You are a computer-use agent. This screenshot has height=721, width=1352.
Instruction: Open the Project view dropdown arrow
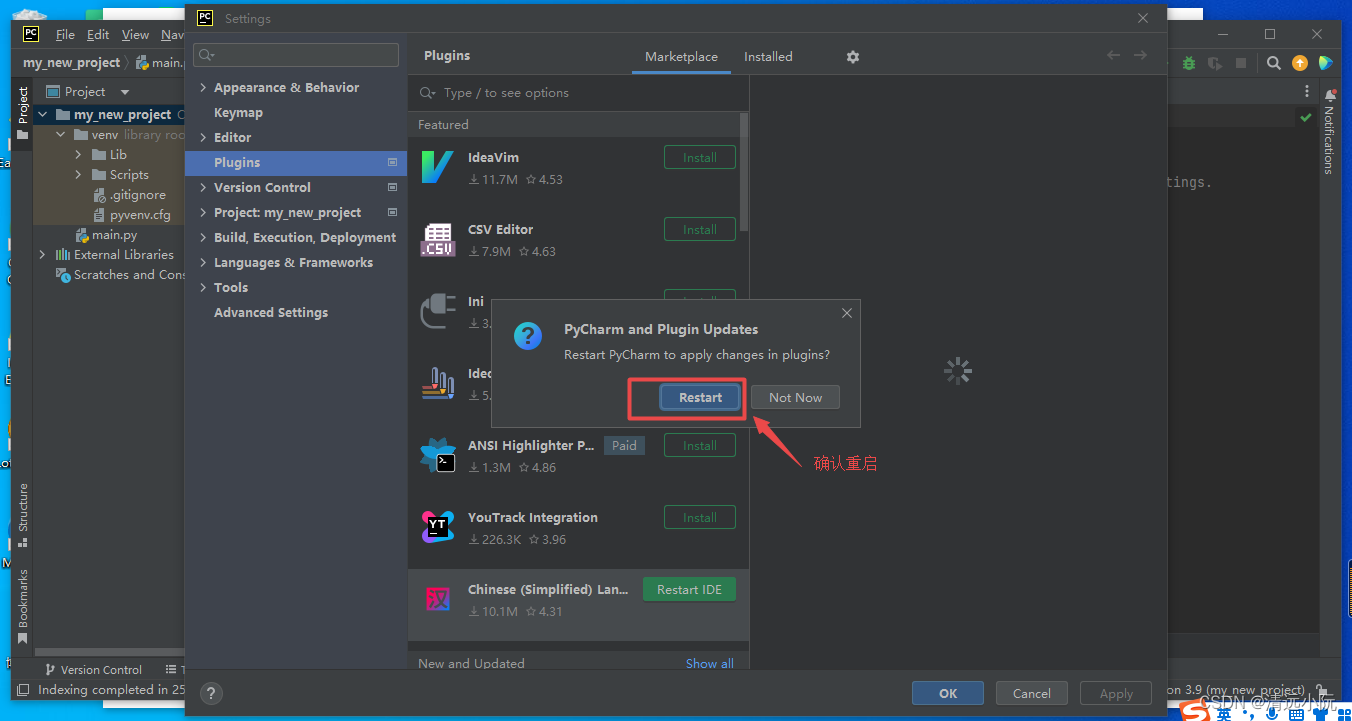pyautogui.click(x=125, y=92)
